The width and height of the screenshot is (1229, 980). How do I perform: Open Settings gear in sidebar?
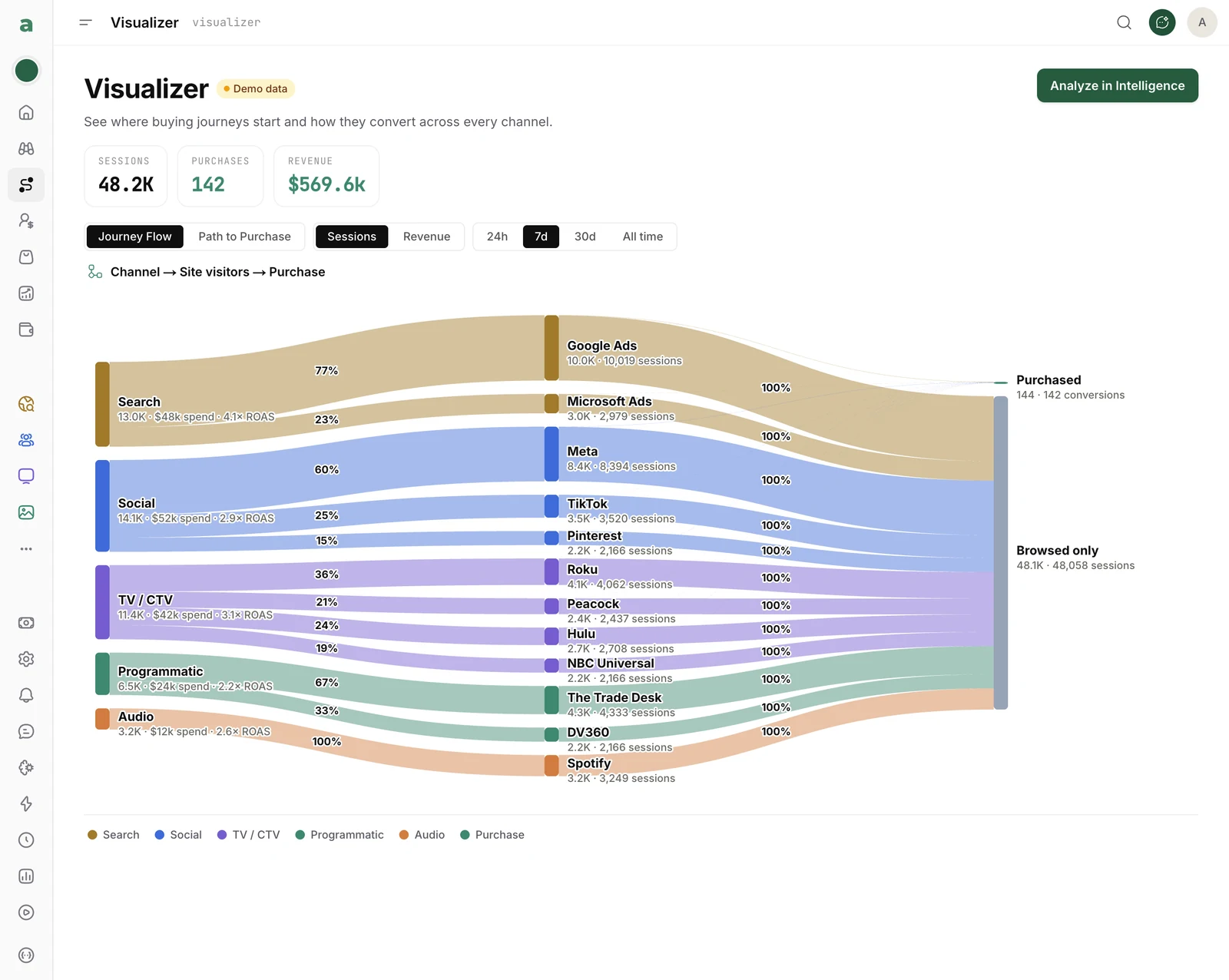tap(26, 659)
